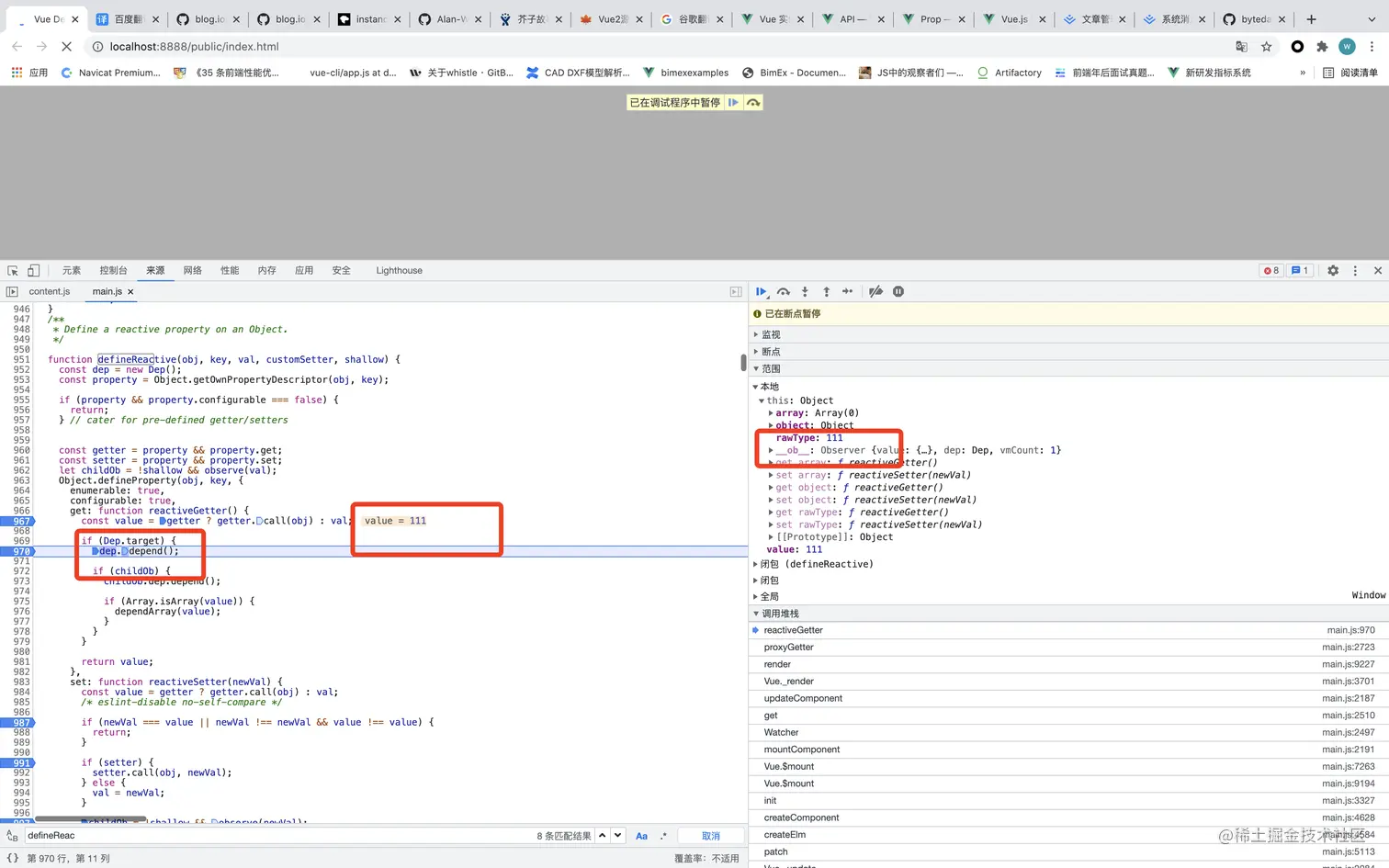Toggle find and replace icon

[x=12, y=836]
